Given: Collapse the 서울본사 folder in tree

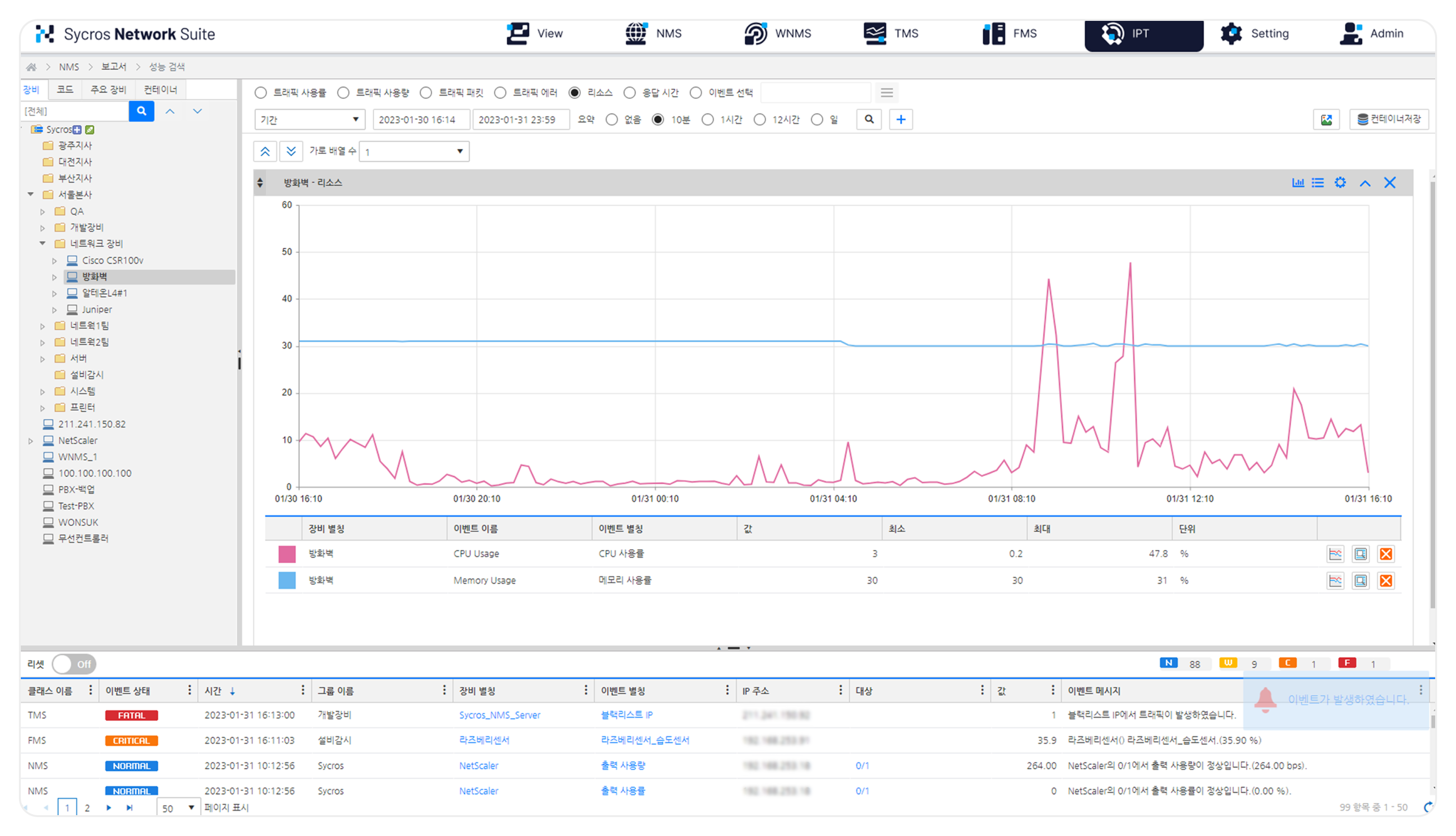Looking at the screenshot, I should (31, 195).
